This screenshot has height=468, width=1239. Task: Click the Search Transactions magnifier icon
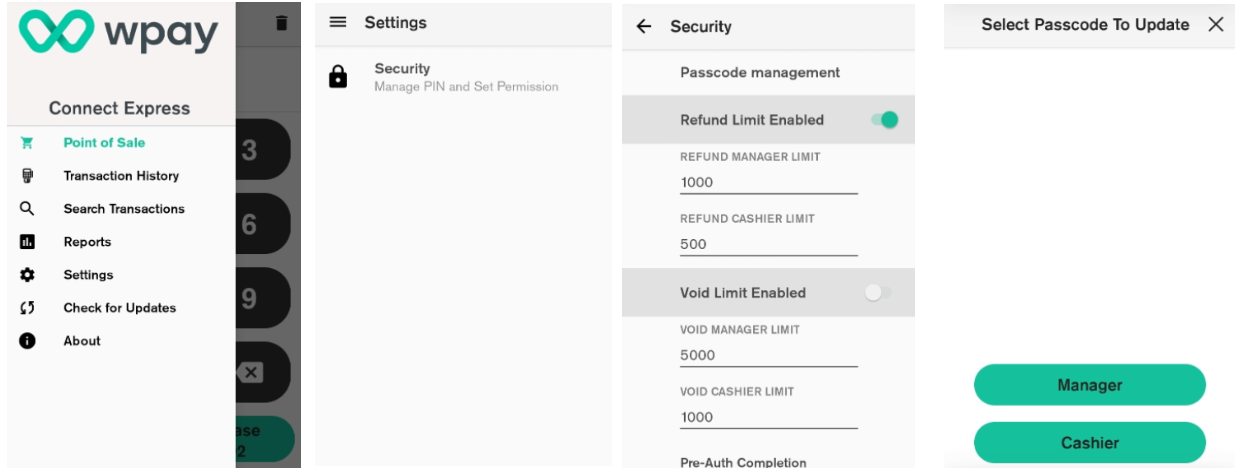click(x=28, y=209)
